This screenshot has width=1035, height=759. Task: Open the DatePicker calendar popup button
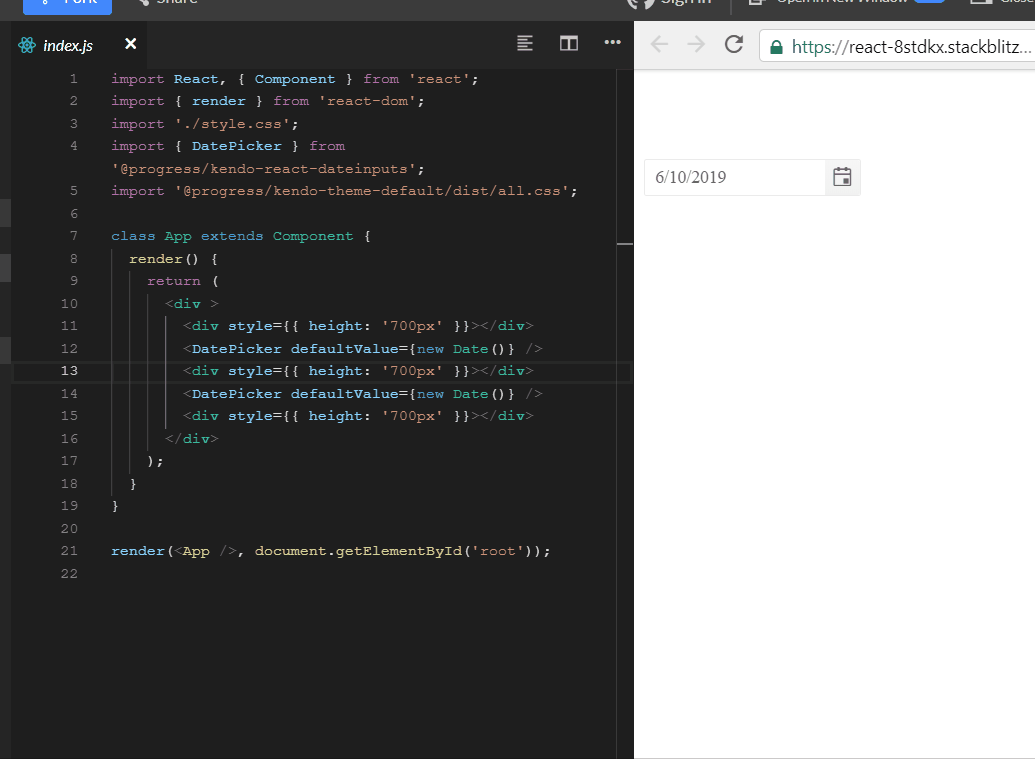point(842,178)
